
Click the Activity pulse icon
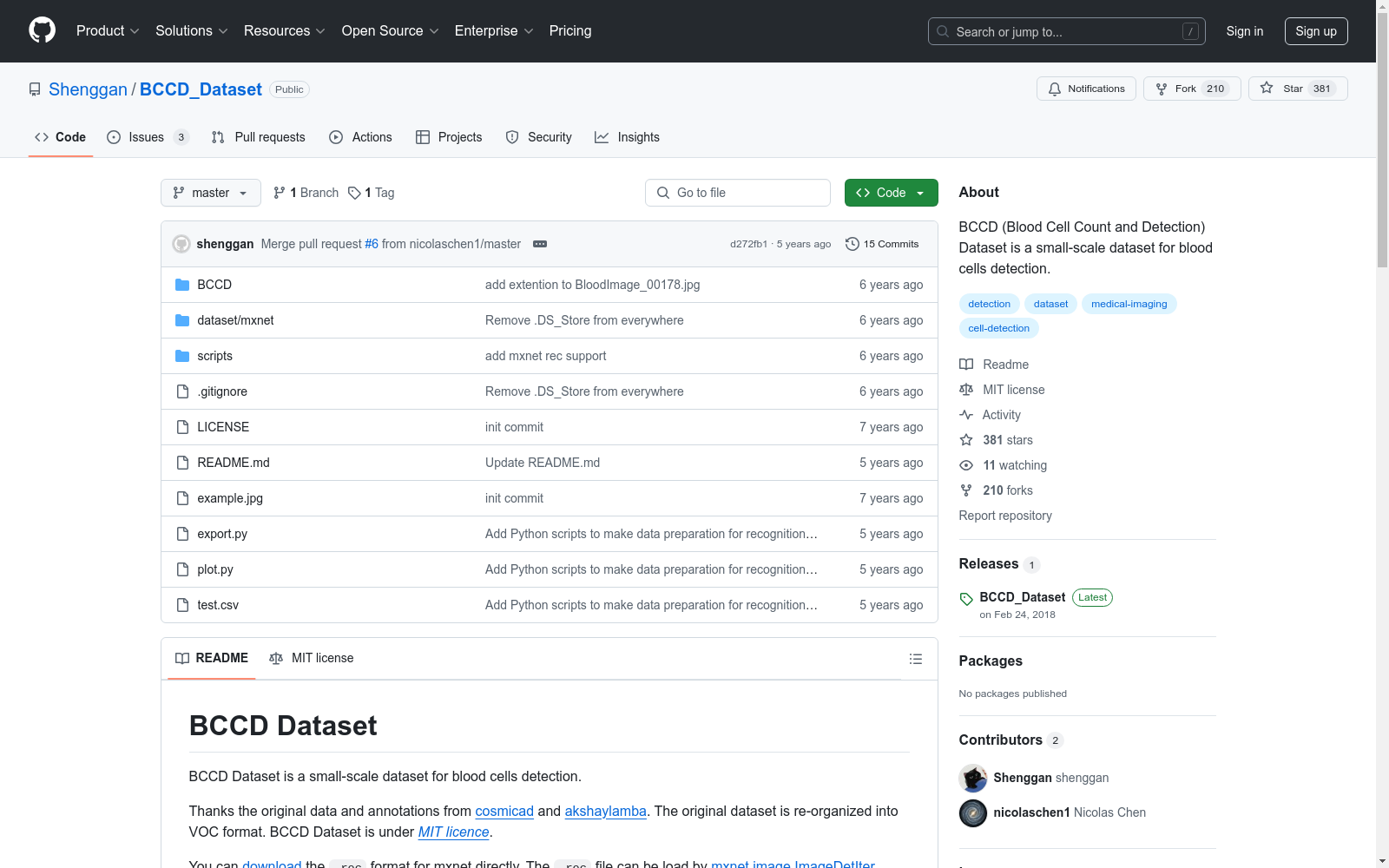point(966,415)
